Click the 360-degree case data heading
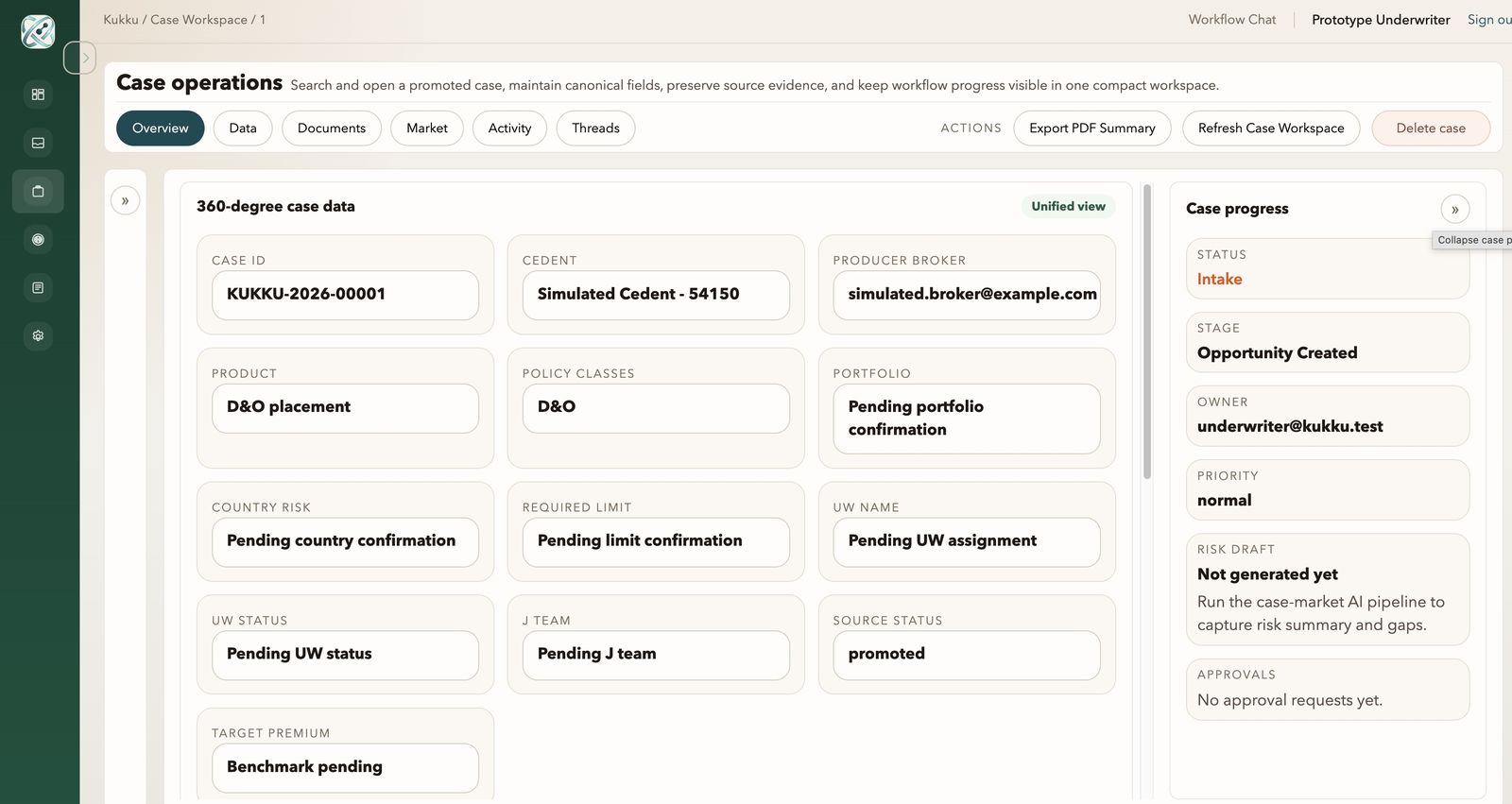This screenshot has height=804, width=1512. [276, 206]
